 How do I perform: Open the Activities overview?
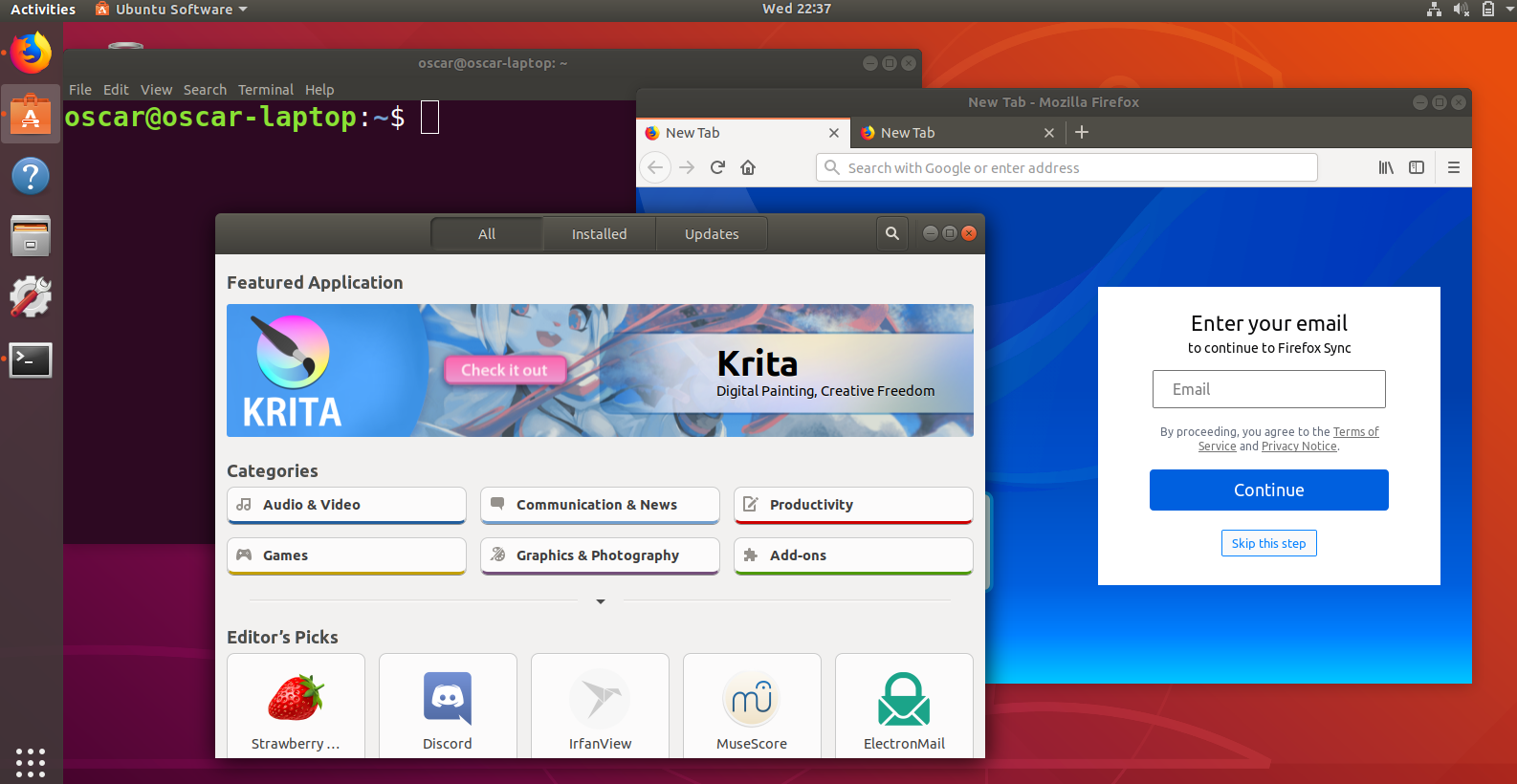point(43,9)
